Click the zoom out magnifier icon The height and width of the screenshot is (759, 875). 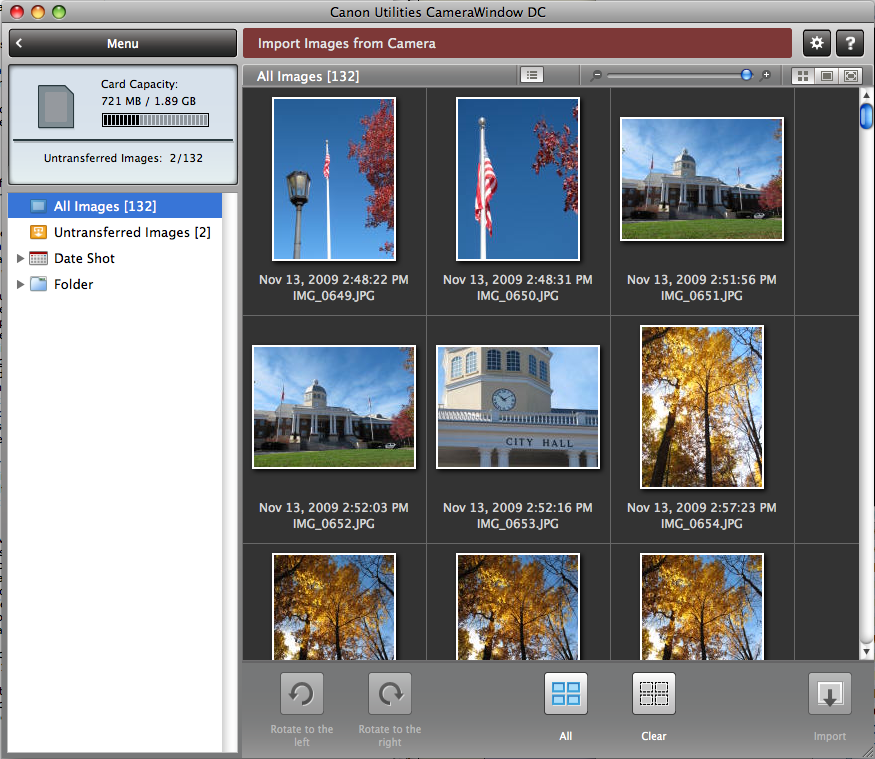coord(597,75)
